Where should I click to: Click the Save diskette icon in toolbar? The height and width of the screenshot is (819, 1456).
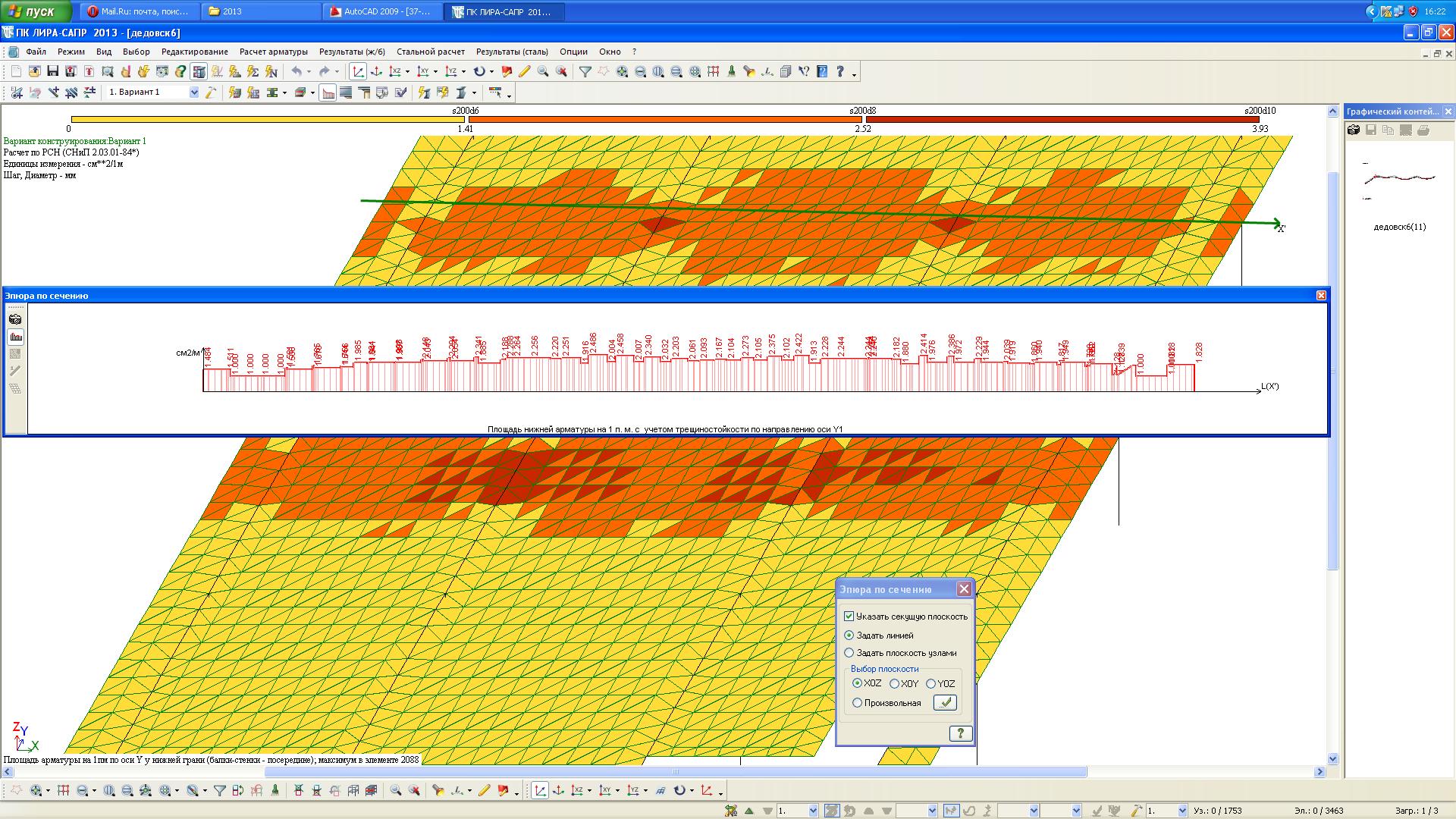52,71
